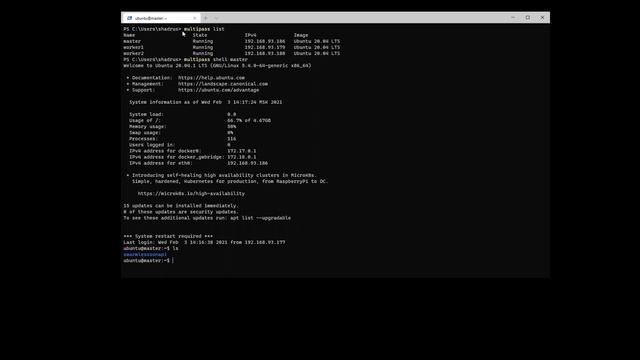Click master's IPv4 192.168.93.186 in the multipass list
The width and height of the screenshot is (640, 360).
click(x=265, y=41)
